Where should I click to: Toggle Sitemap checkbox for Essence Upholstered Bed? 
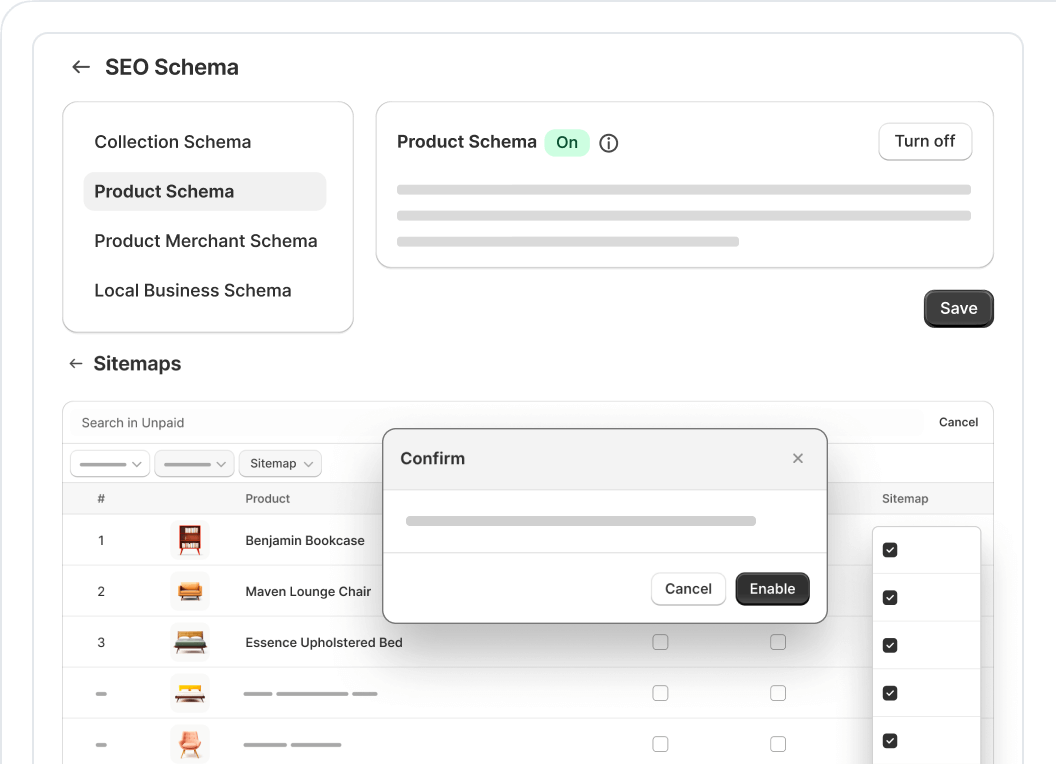coord(890,646)
